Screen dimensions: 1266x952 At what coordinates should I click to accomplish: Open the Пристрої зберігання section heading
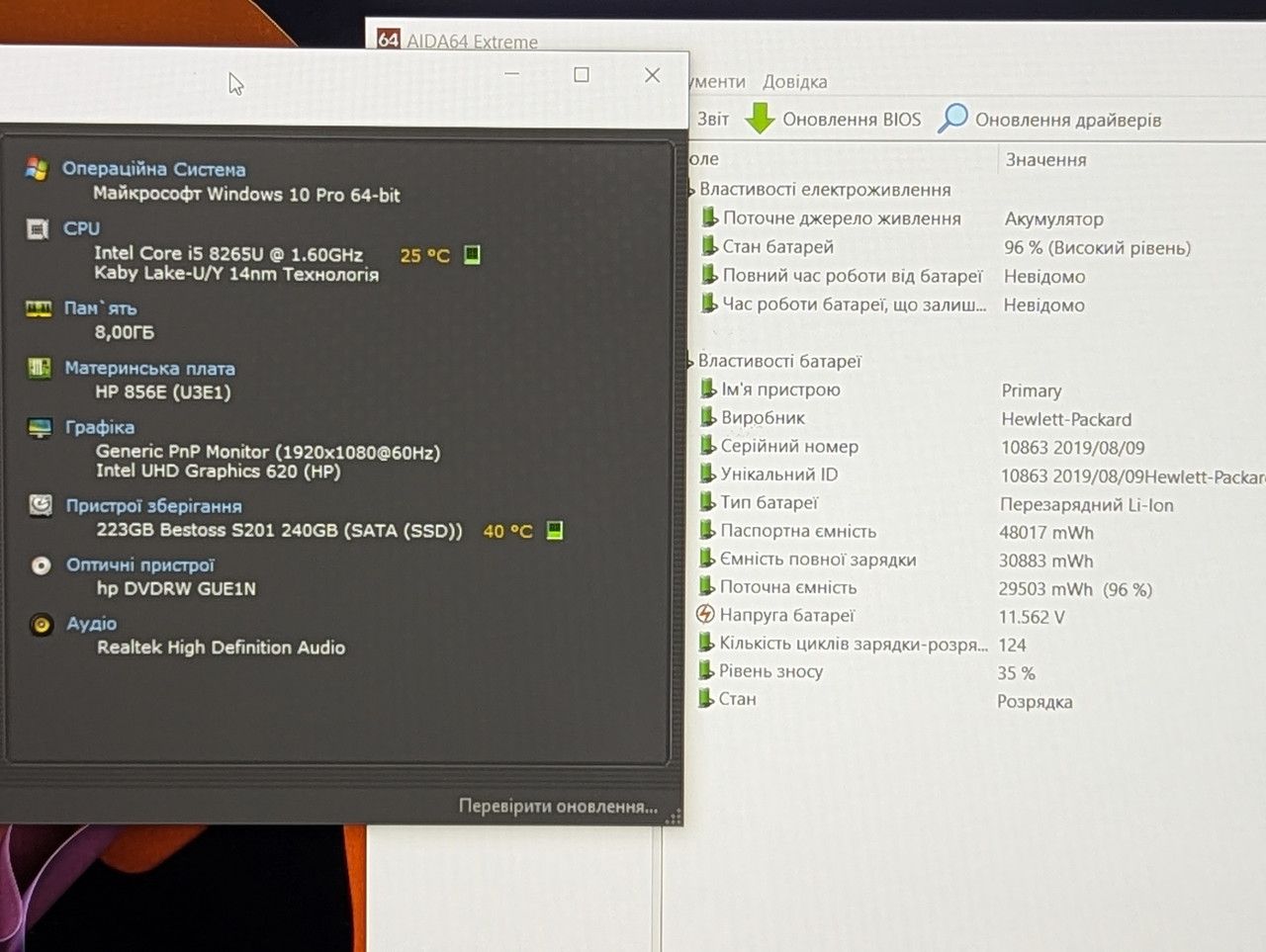pyautogui.click(x=154, y=506)
